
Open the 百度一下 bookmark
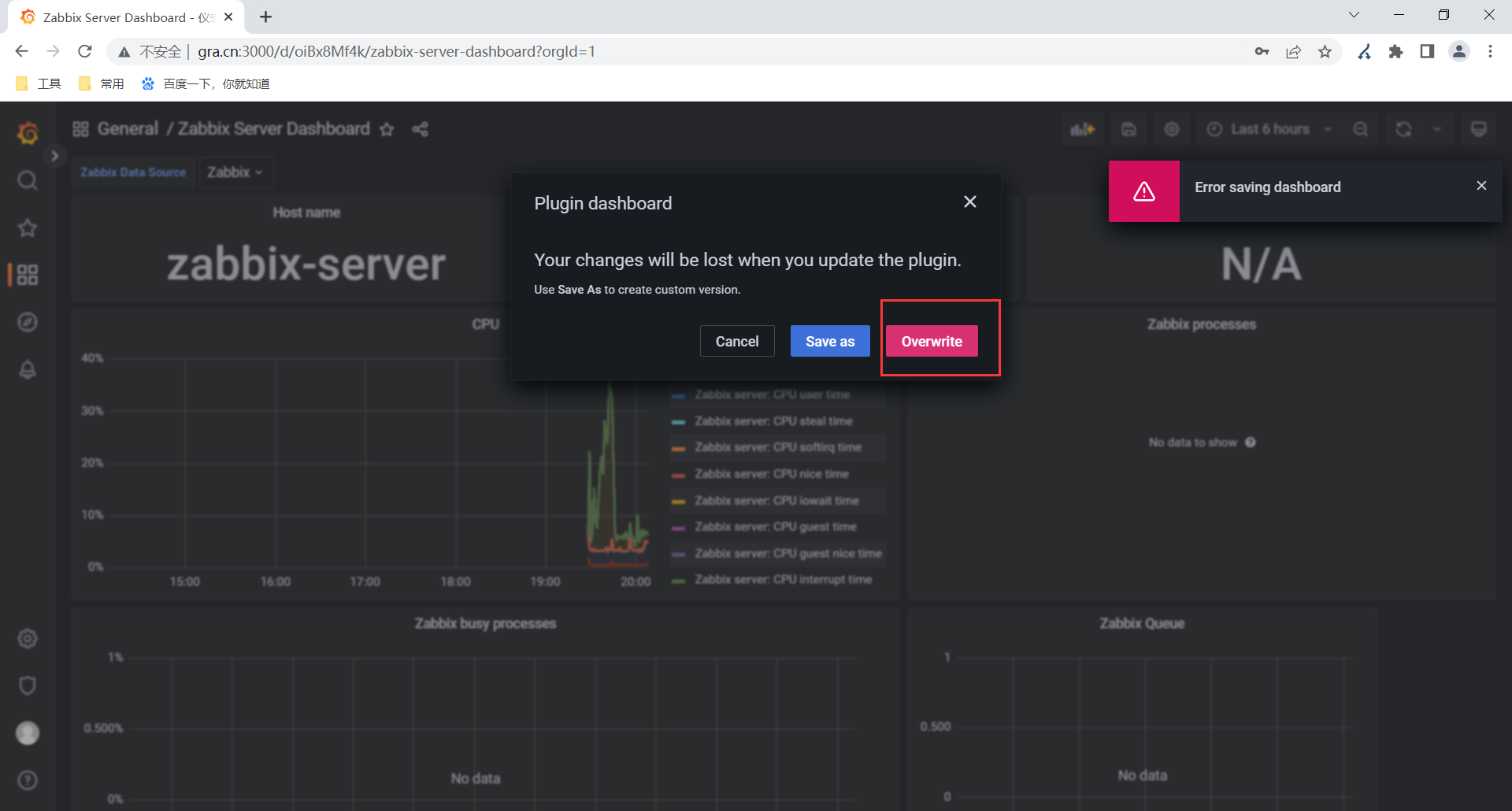(x=206, y=83)
